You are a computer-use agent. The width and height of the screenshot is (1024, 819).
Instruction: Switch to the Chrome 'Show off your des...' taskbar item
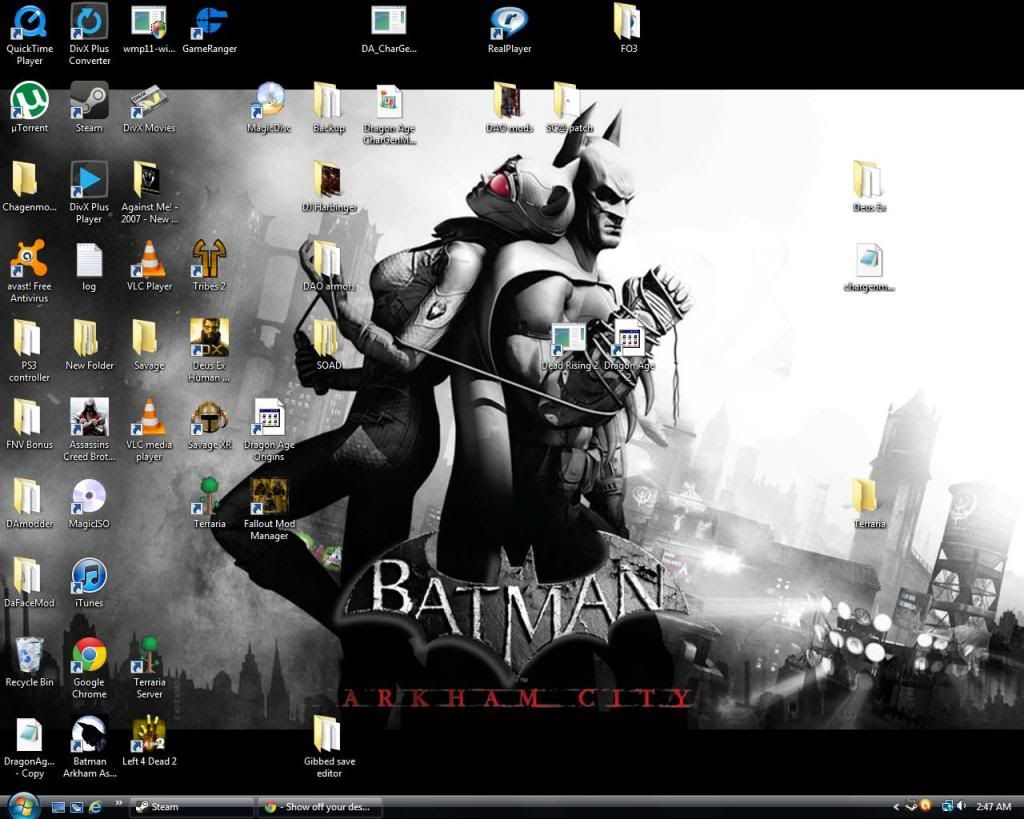coord(319,806)
